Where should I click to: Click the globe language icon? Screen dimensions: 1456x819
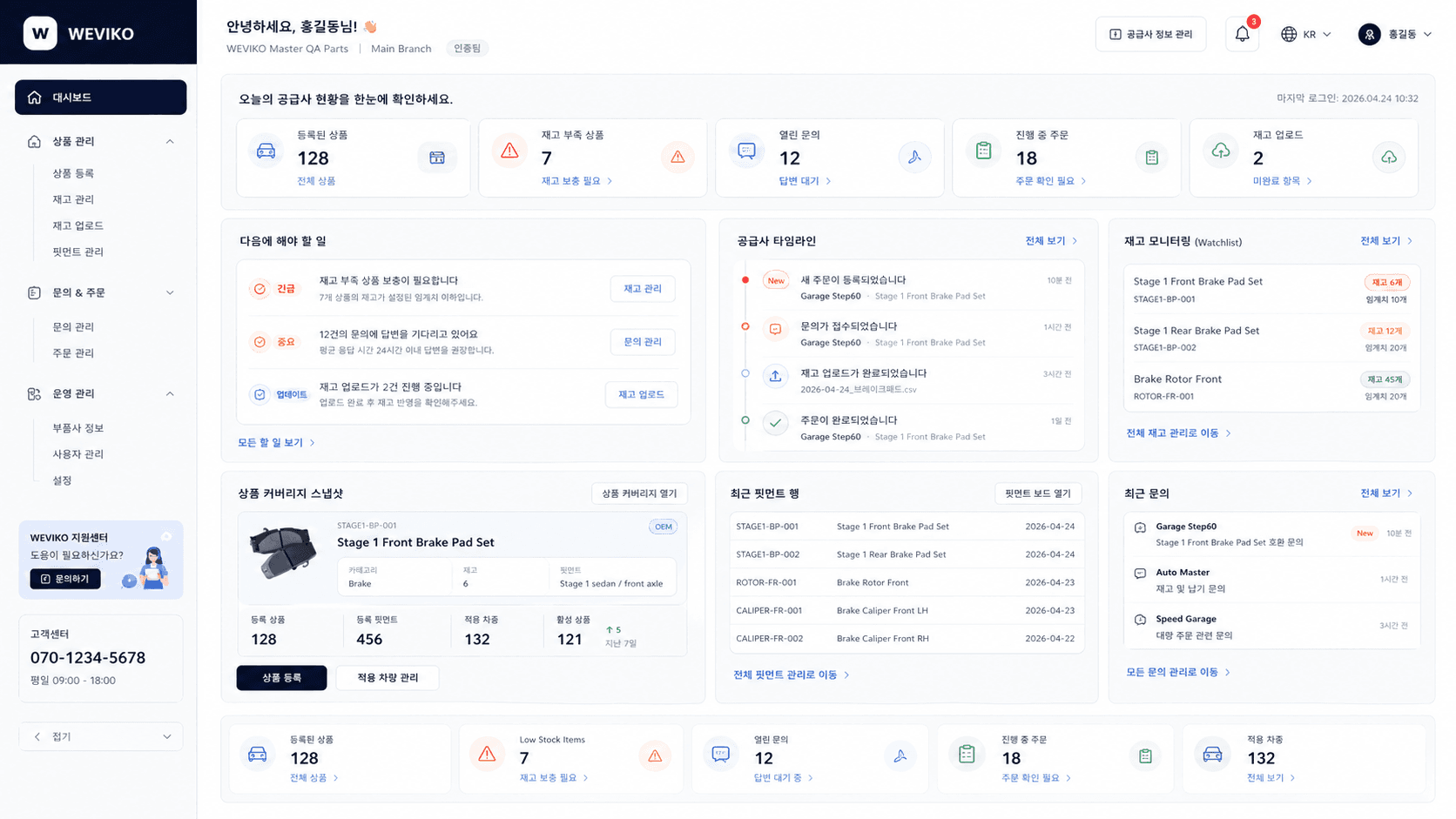1289,34
